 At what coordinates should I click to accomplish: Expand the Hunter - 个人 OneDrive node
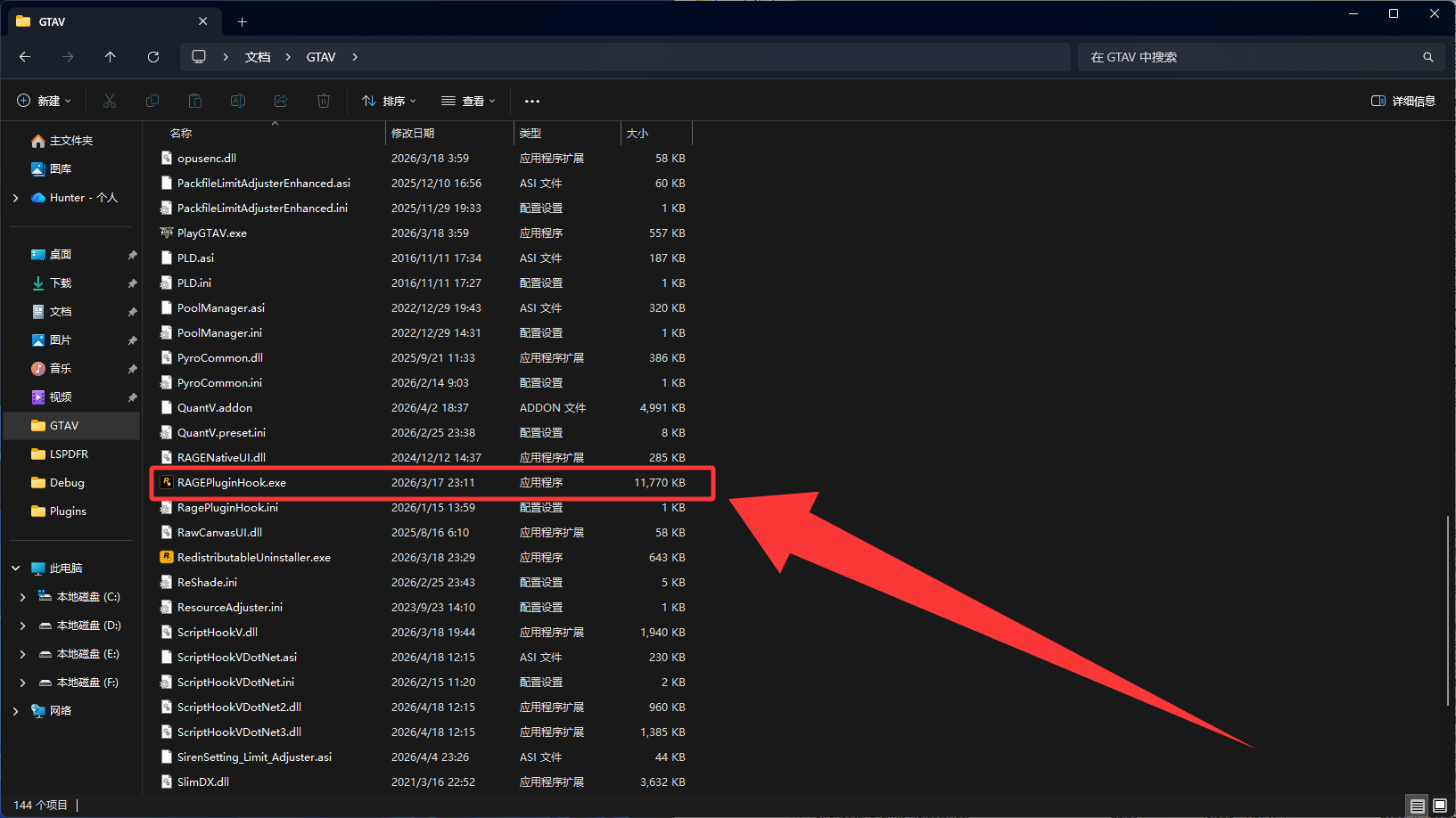click(x=16, y=198)
